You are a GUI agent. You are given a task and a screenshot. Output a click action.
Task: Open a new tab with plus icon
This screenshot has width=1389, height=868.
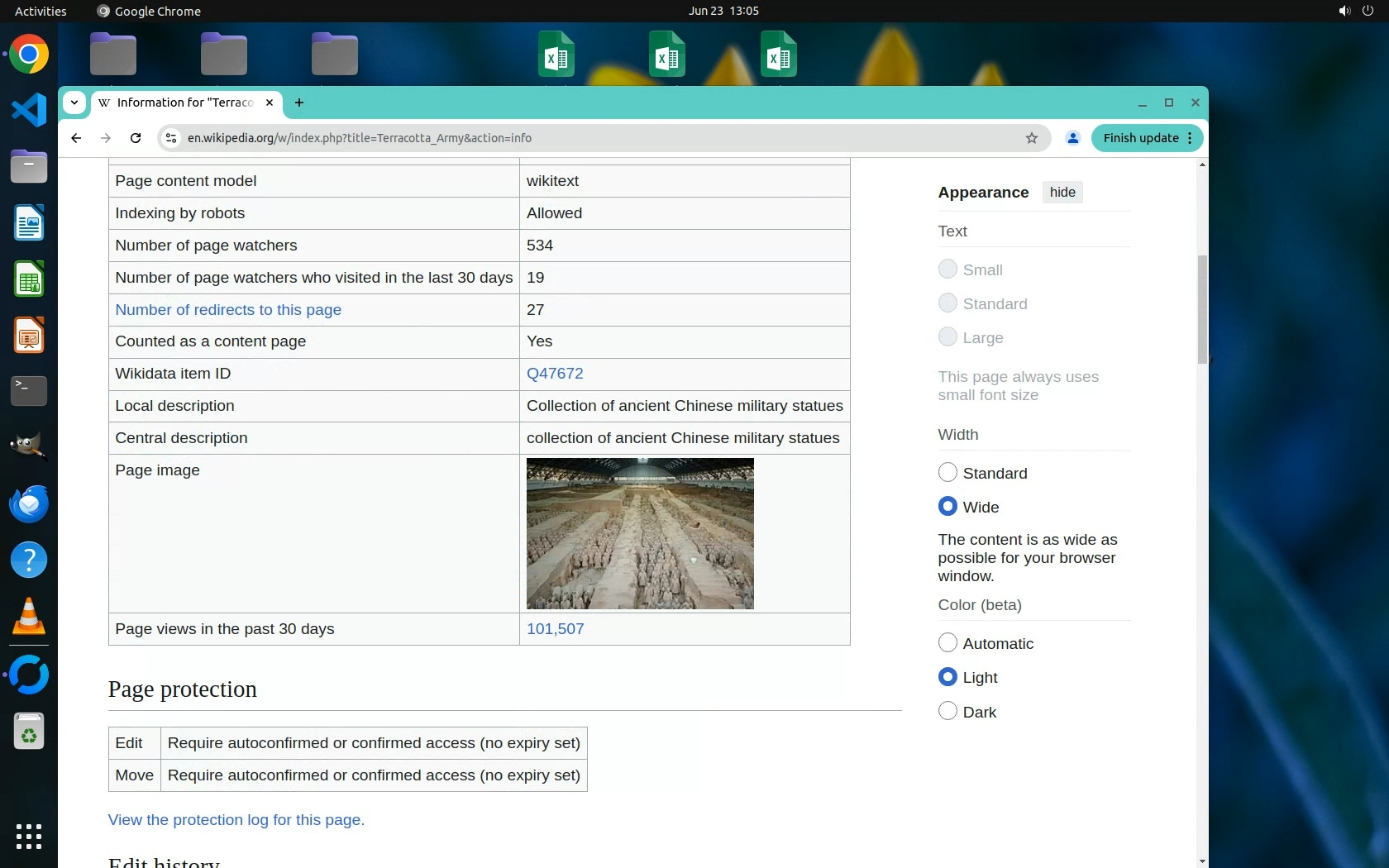click(x=299, y=103)
